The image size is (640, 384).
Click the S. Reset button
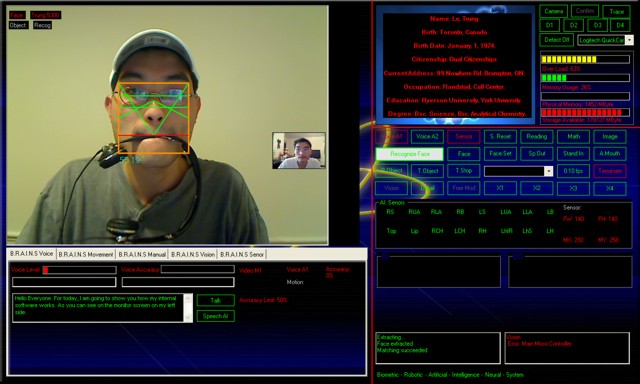[500, 137]
